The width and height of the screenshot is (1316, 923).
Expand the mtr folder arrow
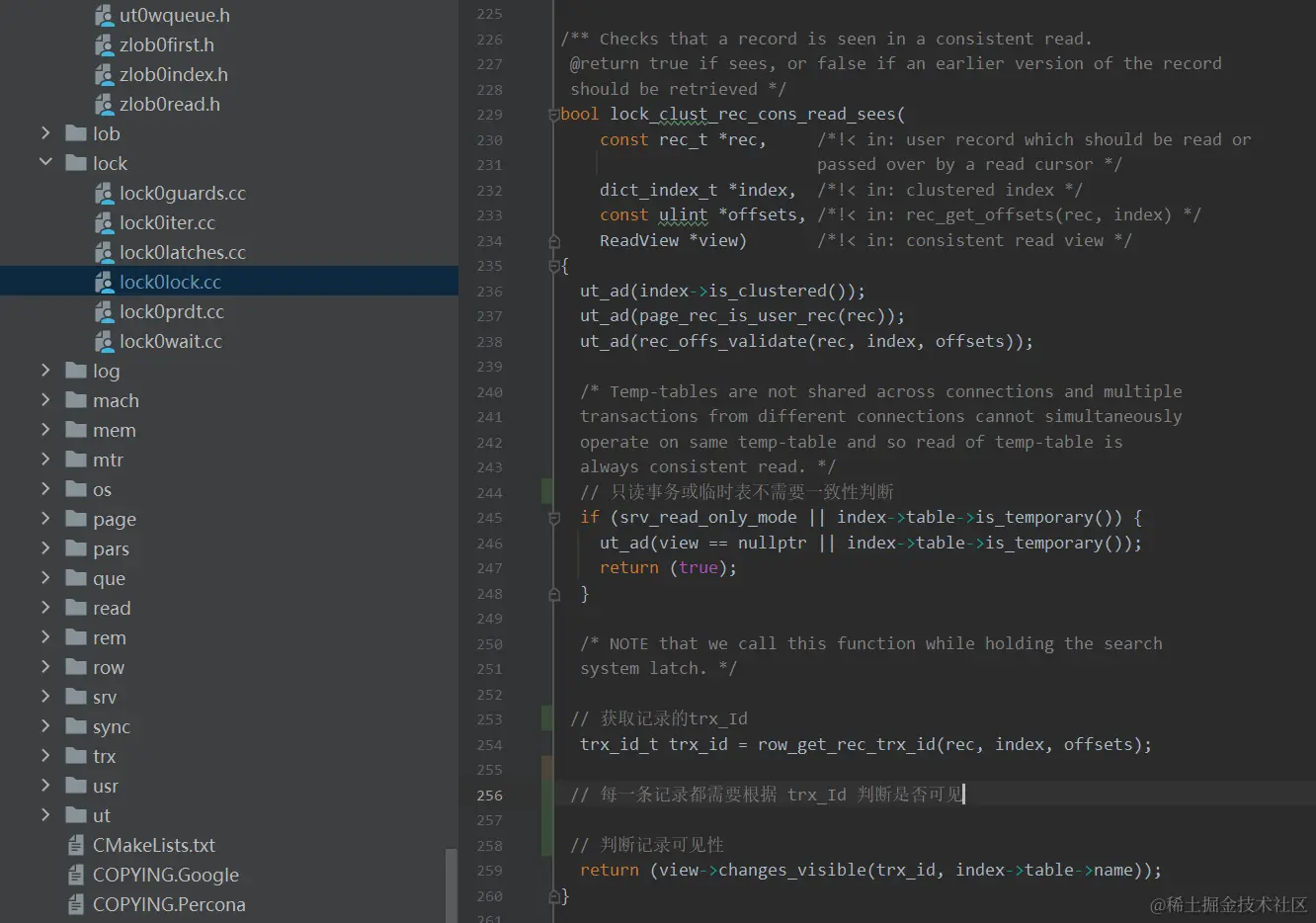coord(45,459)
